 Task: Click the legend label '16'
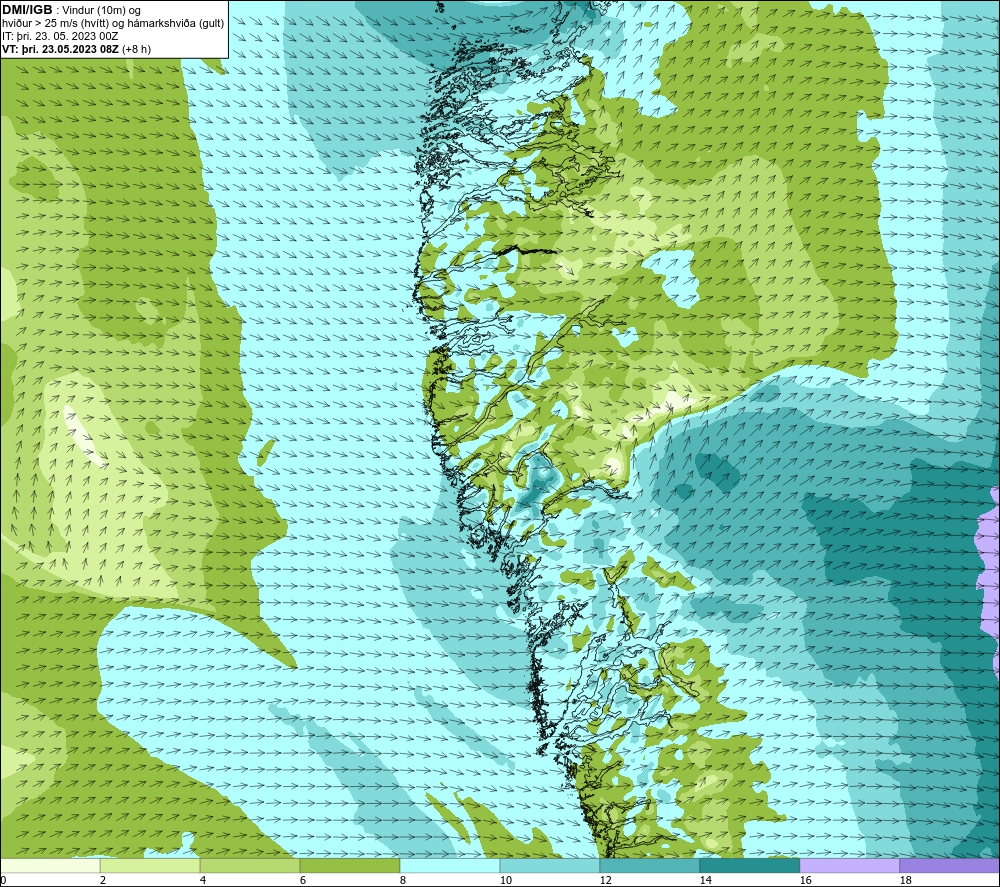coord(805,881)
